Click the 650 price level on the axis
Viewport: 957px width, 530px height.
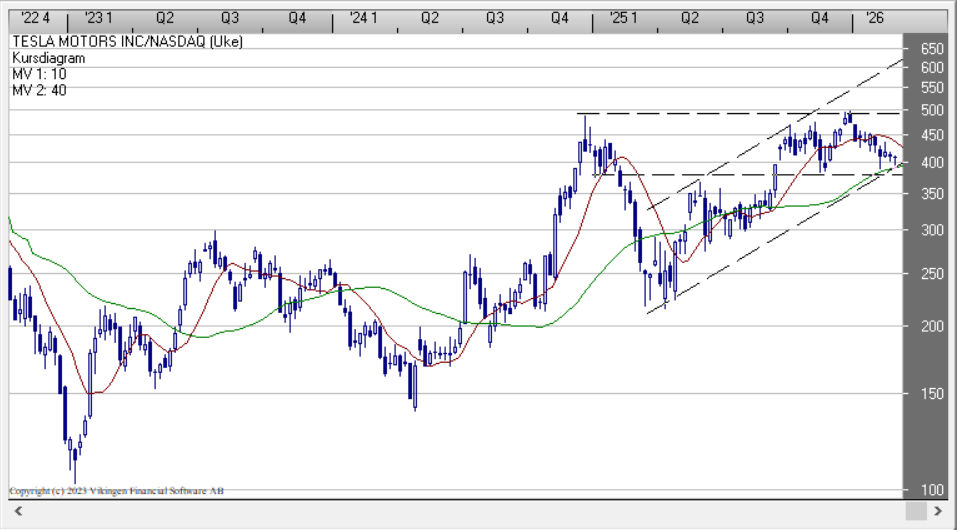point(931,48)
